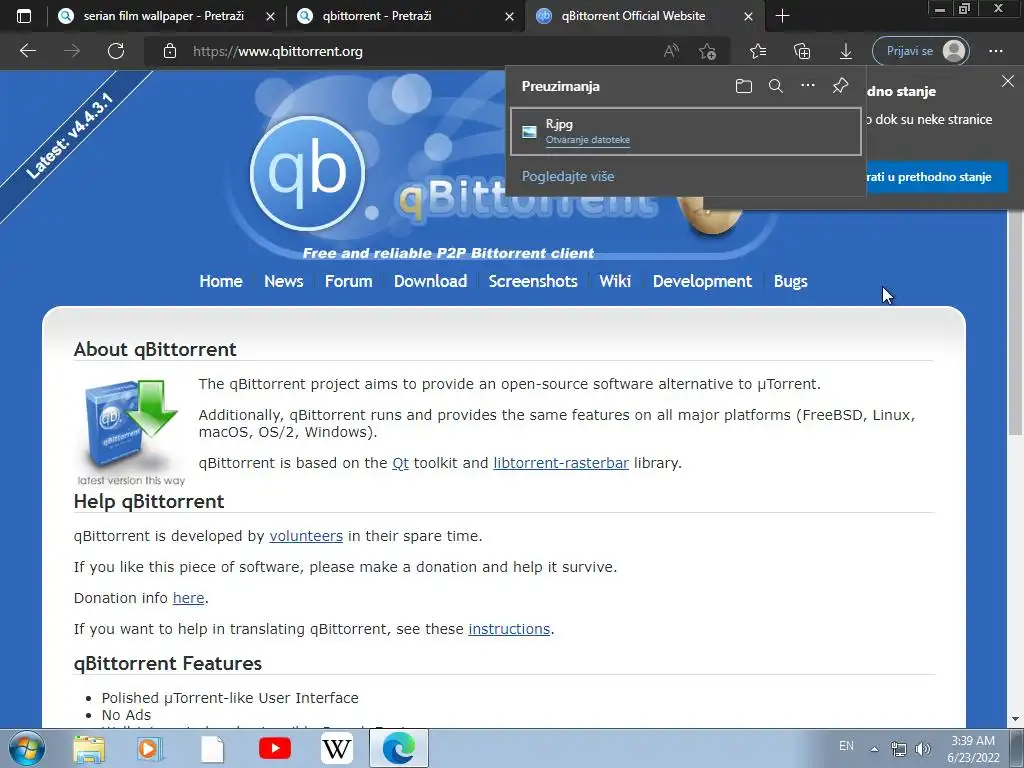Image resolution: width=1024 pixels, height=768 pixels.
Task: Open the Windows Start button
Action: coord(27,748)
